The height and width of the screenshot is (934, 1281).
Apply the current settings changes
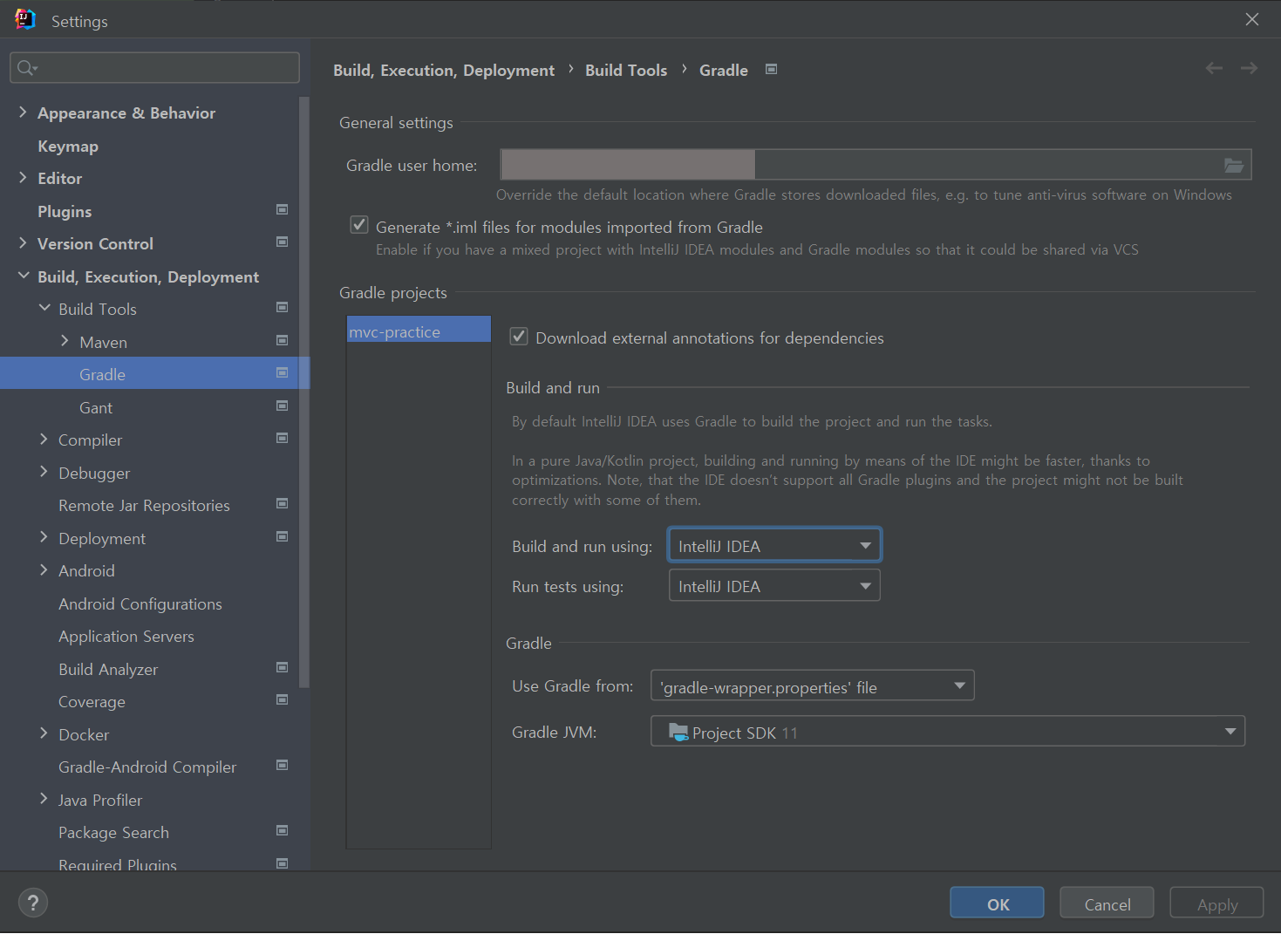point(1216,902)
